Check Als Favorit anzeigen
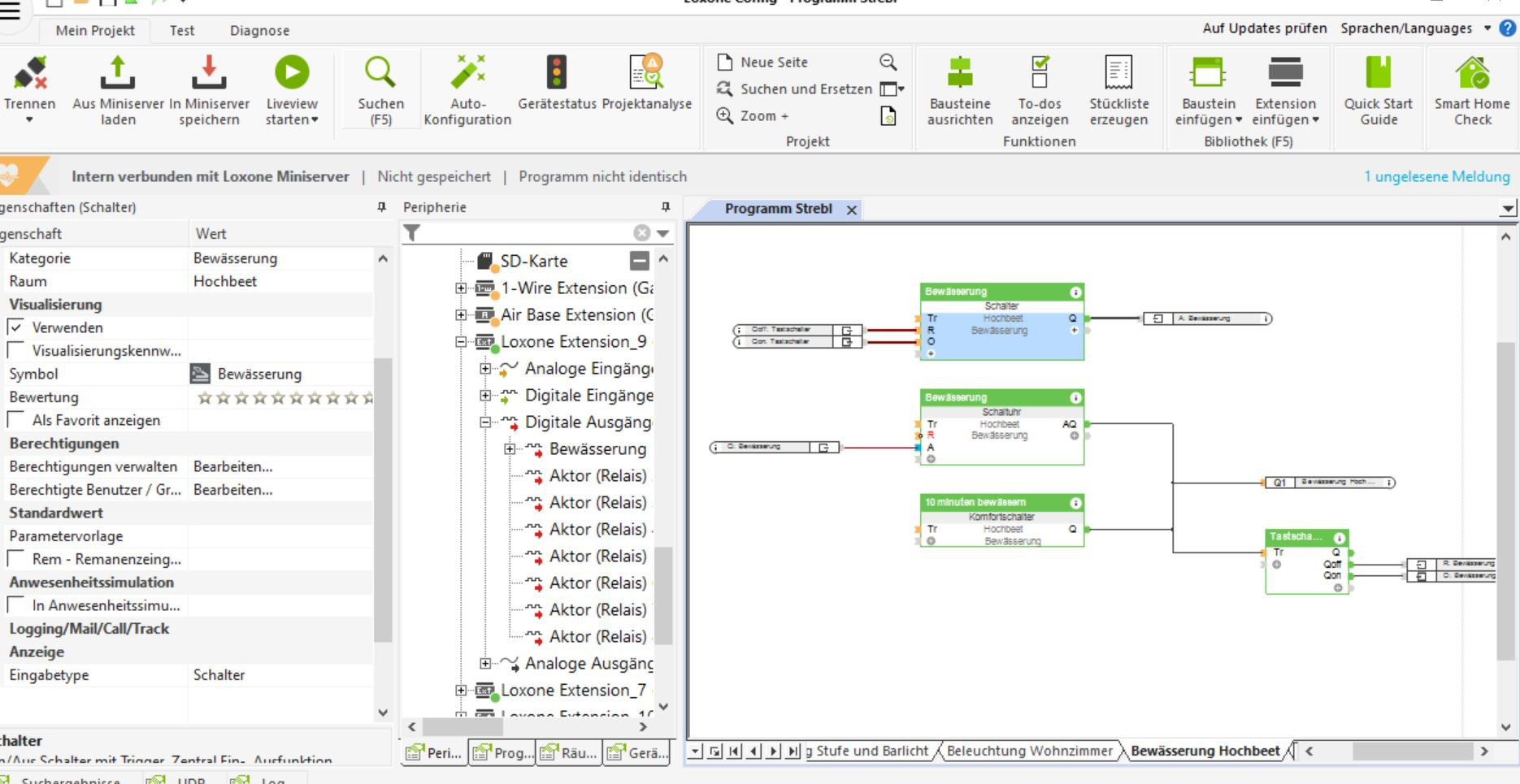1520x784 pixels. [15, 420]
